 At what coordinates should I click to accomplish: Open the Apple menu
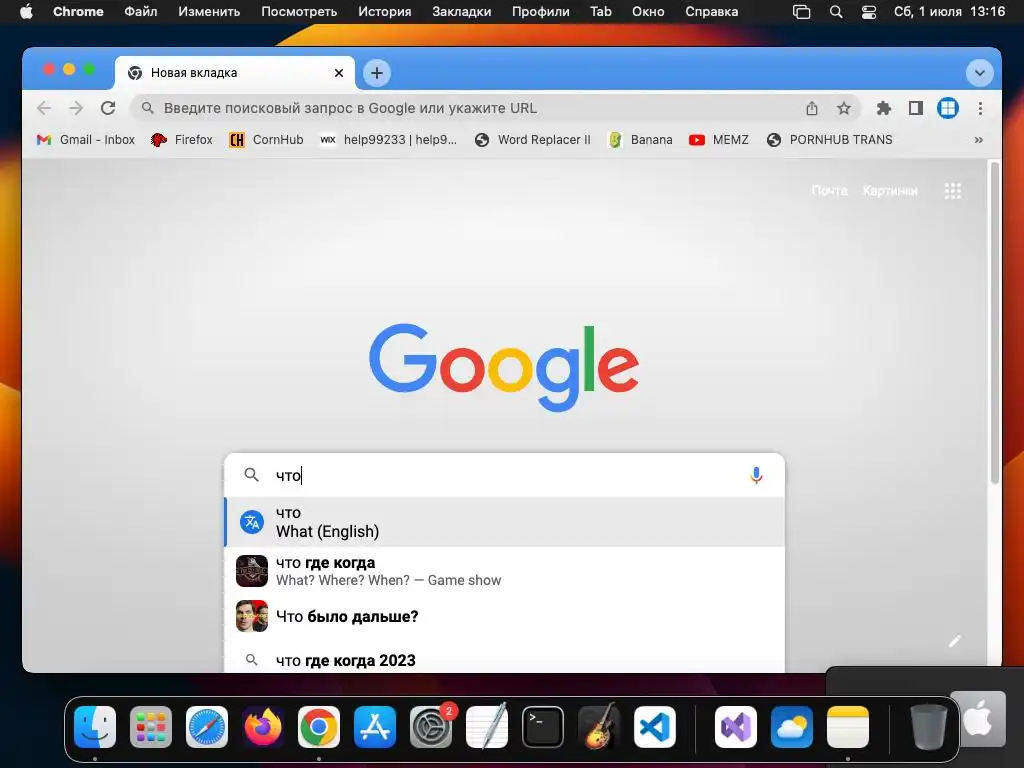click(x=26, y=12)
